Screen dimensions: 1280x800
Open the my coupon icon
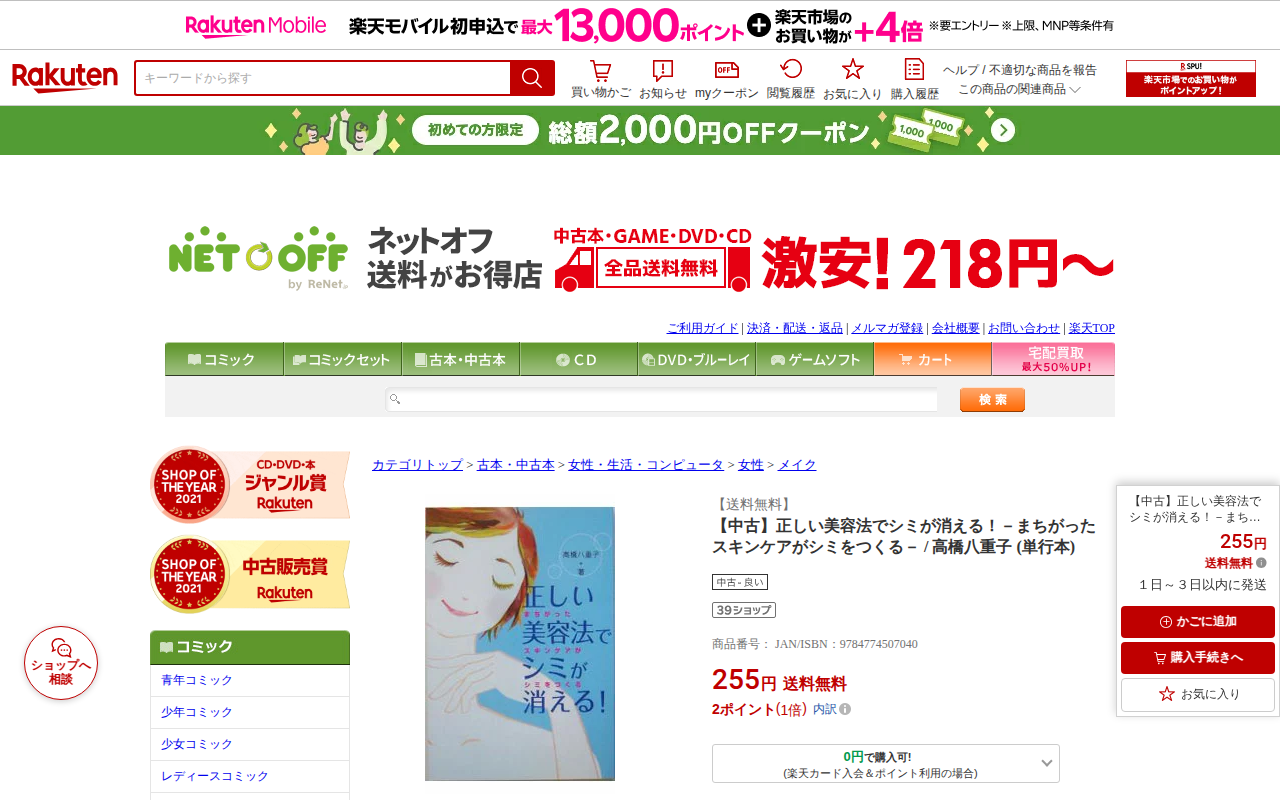(x=727, y=70)
